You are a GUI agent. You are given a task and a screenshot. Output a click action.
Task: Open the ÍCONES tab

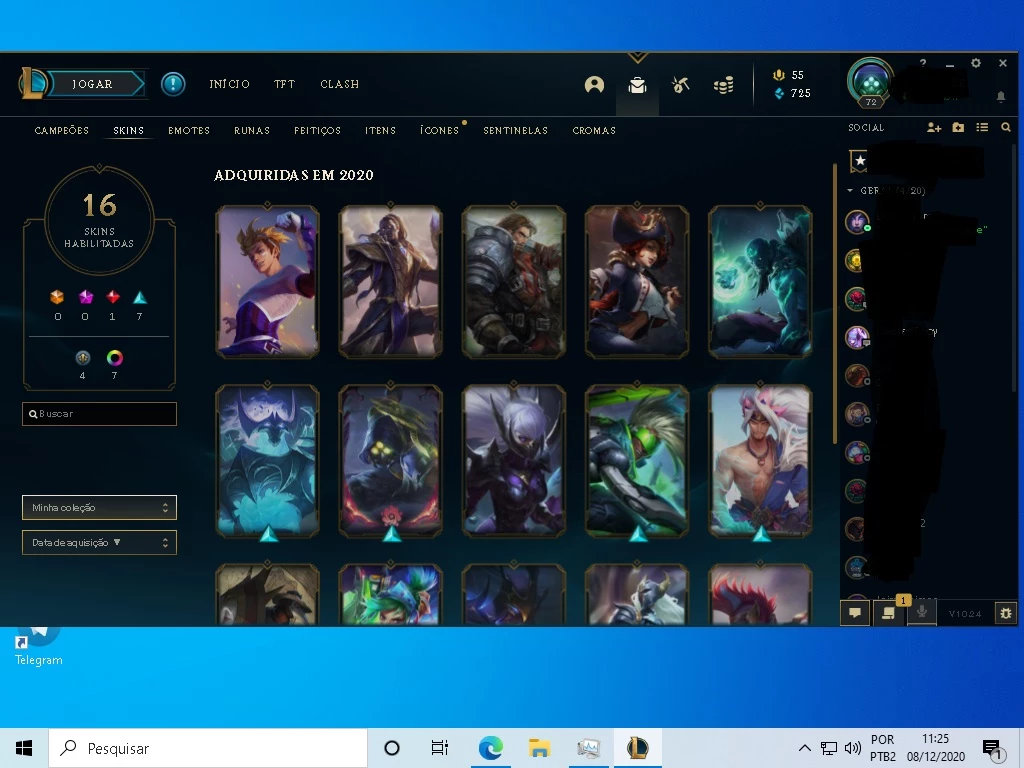(x=440, y=131)
